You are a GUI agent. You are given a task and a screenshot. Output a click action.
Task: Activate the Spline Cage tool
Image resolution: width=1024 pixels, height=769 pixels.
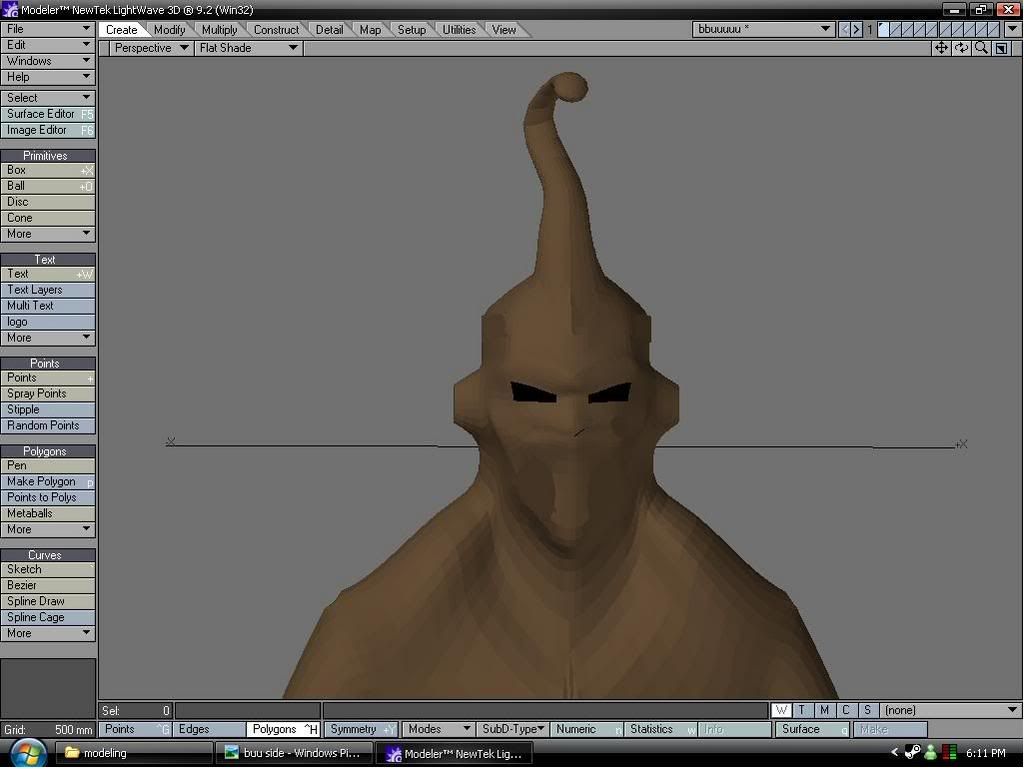coord(48,618)
